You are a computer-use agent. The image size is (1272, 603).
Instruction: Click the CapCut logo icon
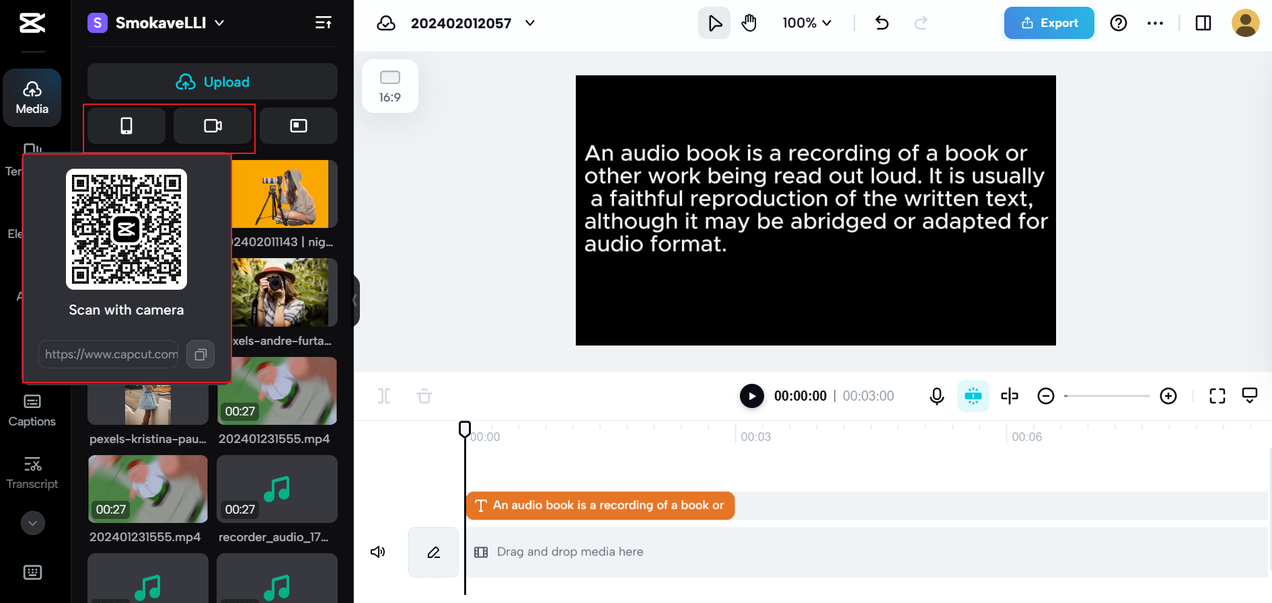point(32,22)
